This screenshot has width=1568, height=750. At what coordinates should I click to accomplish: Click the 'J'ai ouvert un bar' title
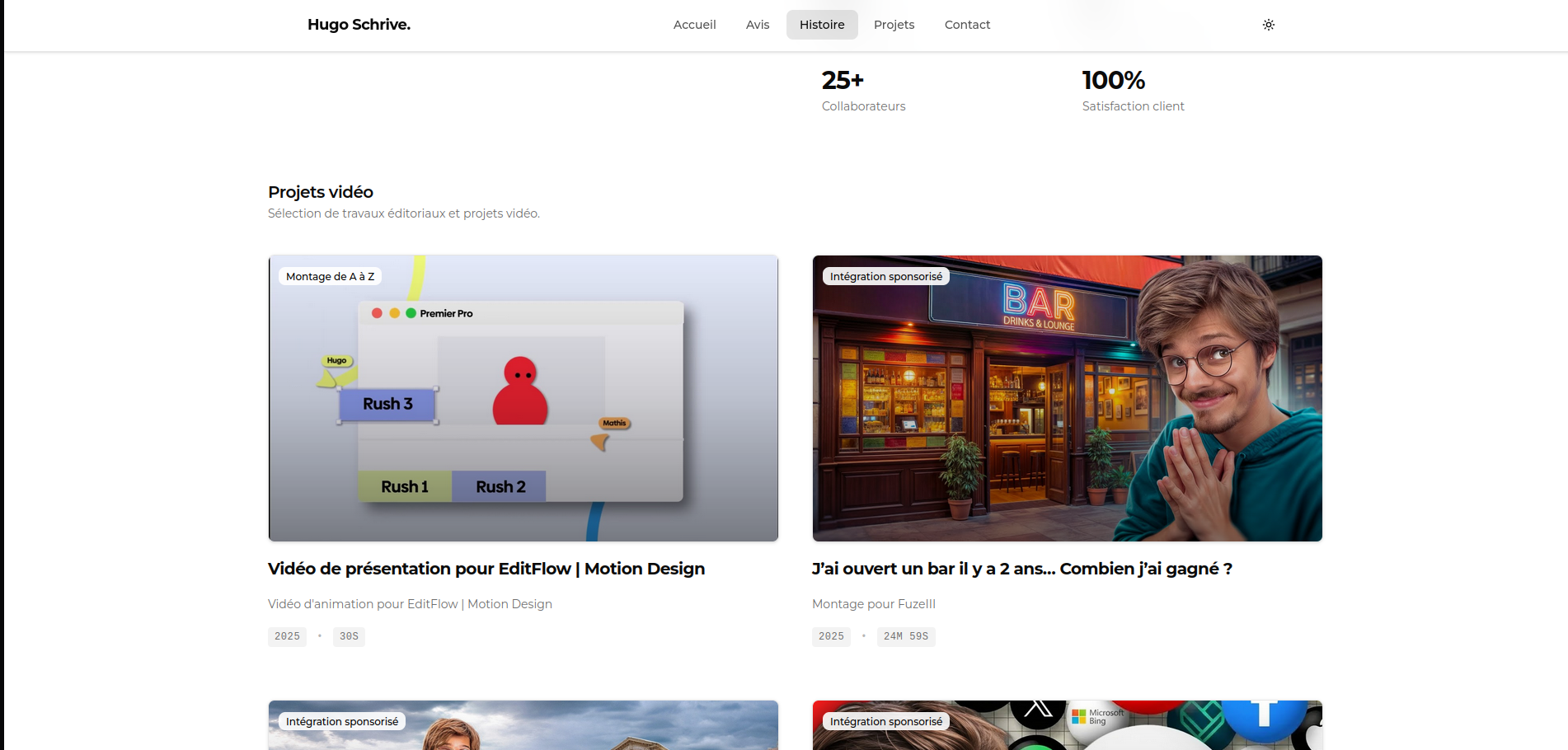1021,569
